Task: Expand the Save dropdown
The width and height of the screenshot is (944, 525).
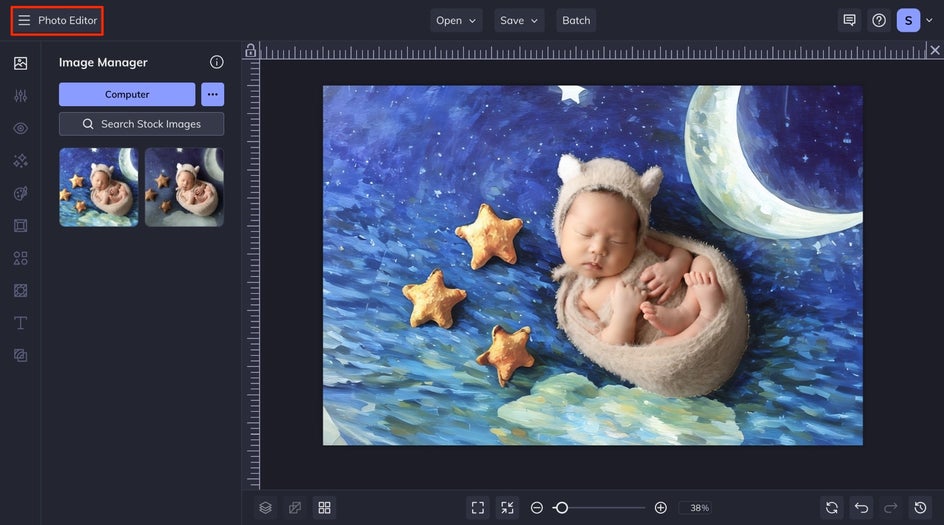Action: tap(519, 20)
